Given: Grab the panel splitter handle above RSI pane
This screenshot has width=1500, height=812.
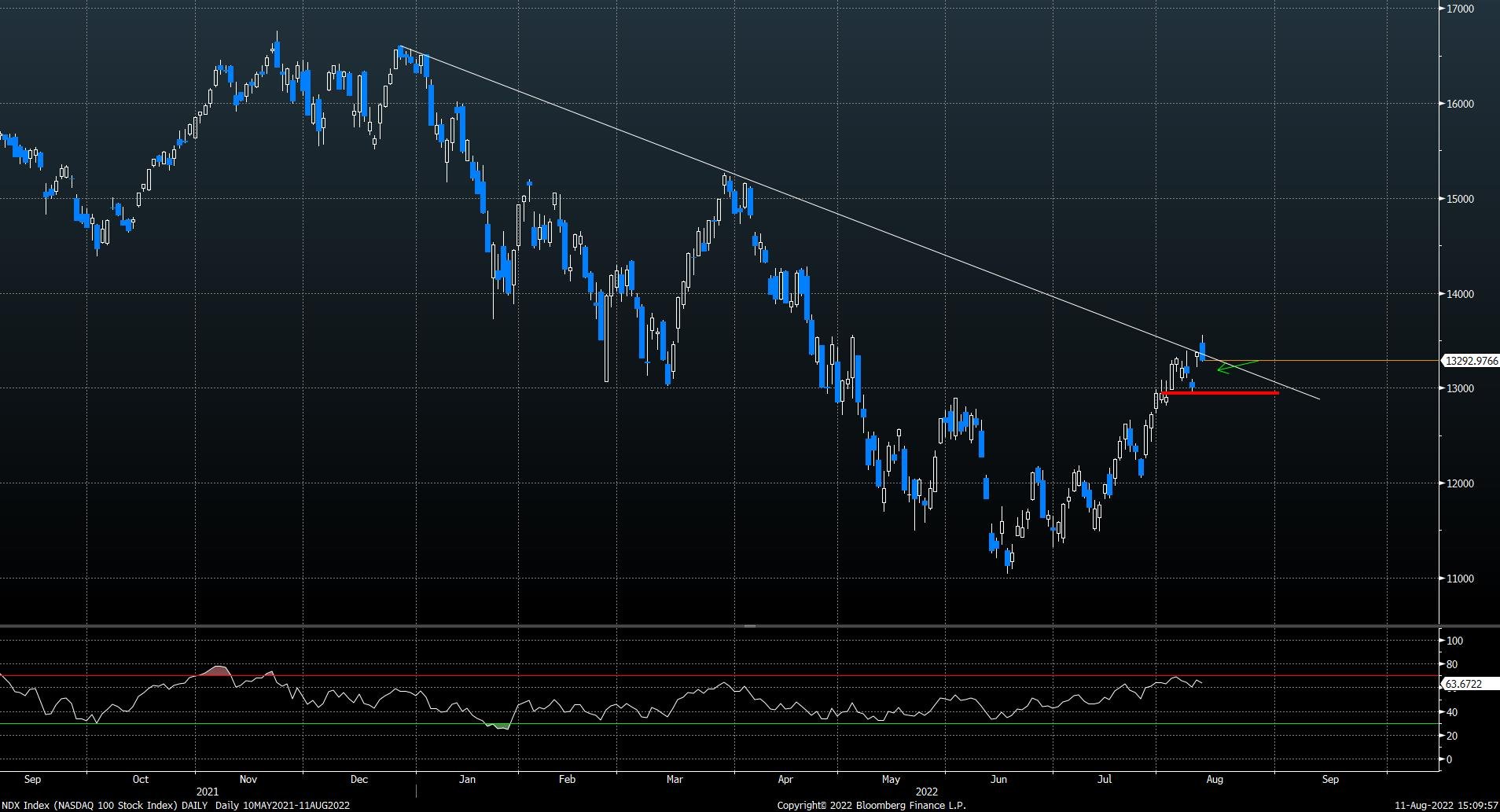Looking at the screenshot, I should point(750,626).
